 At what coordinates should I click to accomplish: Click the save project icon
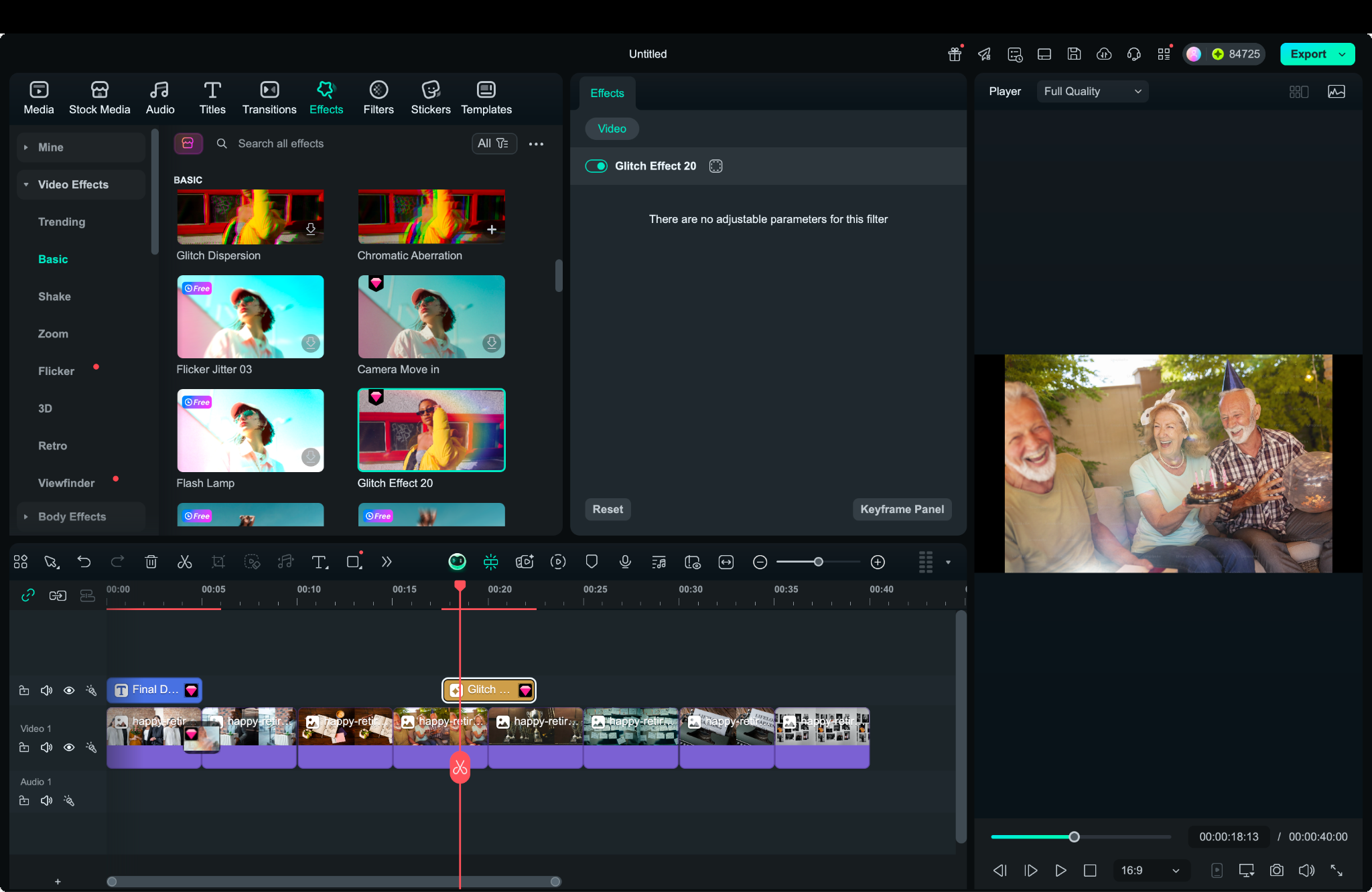[x=1074, y=54]
